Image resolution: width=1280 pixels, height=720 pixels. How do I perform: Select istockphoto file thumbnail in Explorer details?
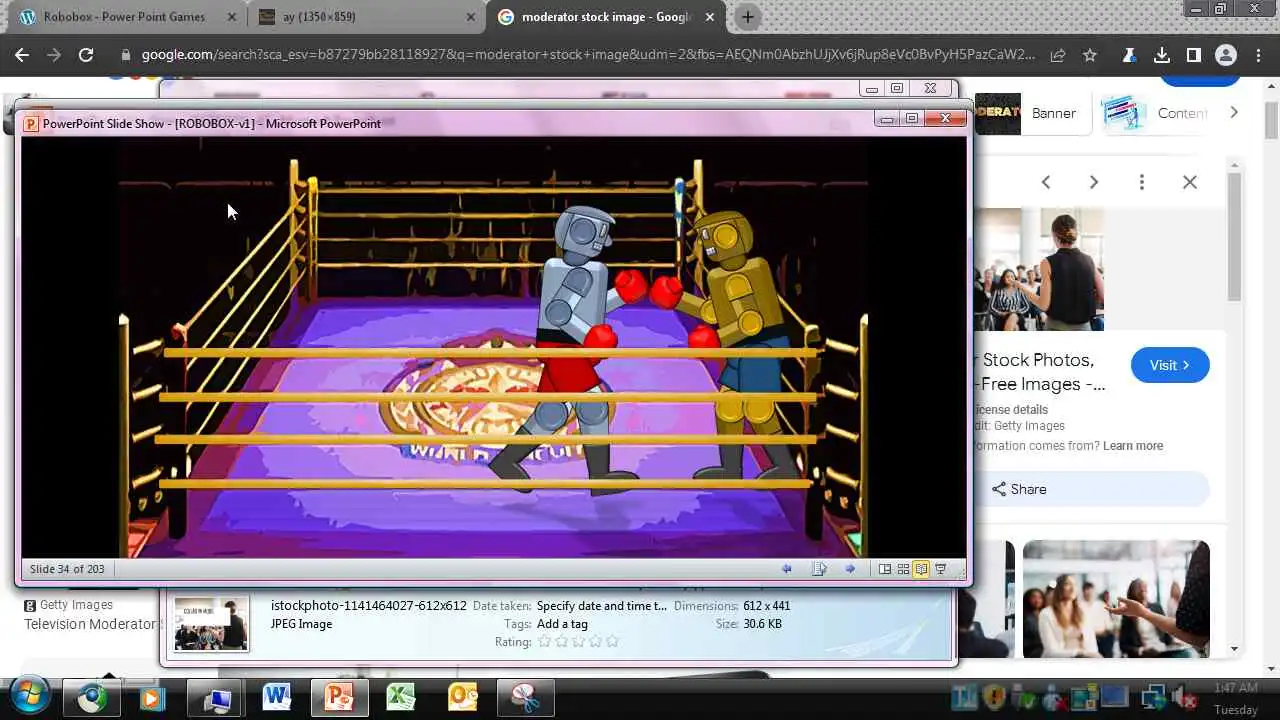pyautogui.click(x=211, y=624)
